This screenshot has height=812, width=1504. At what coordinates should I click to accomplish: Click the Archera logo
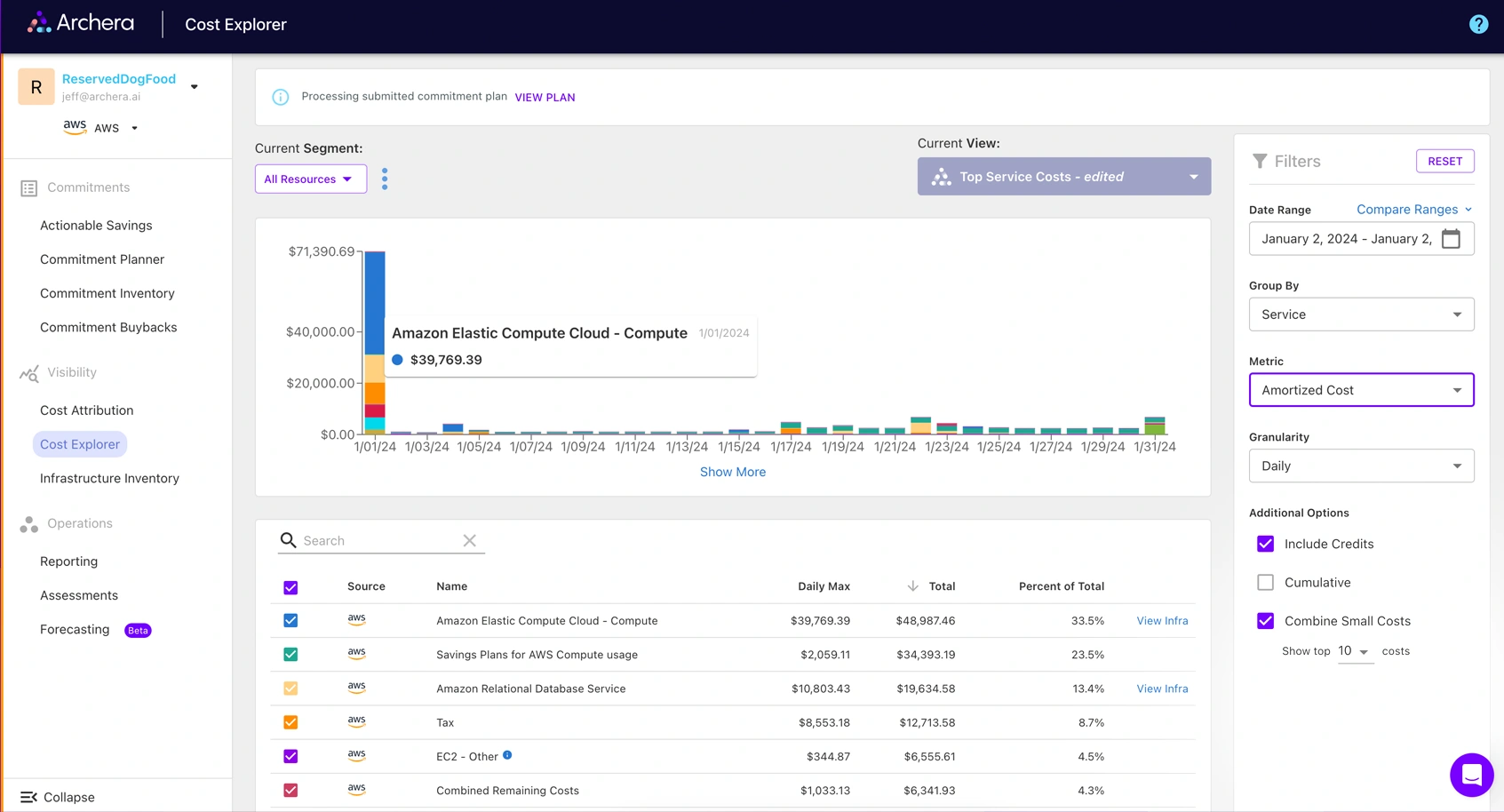pos(81,24)
